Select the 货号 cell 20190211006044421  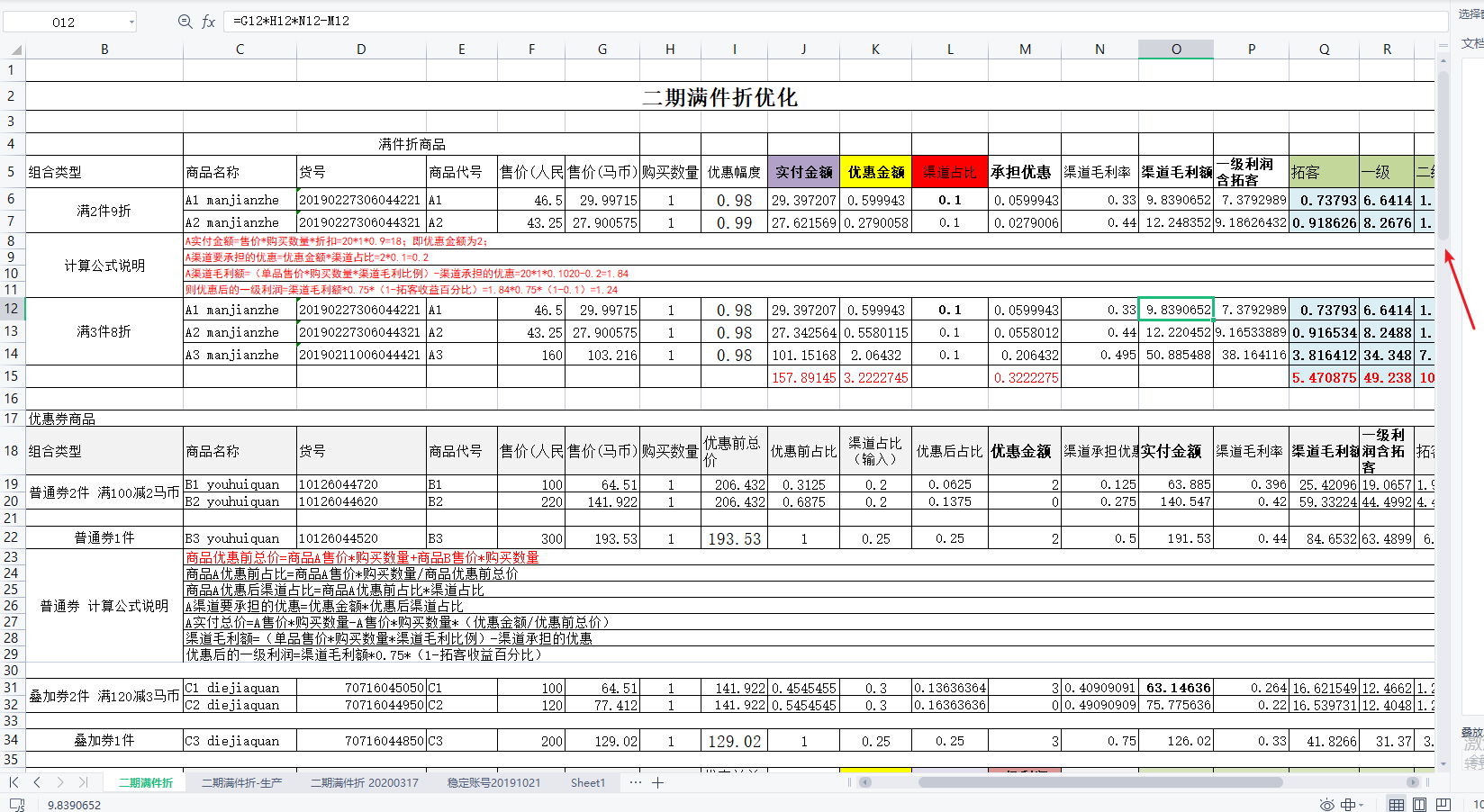pyautogui.click(x=361, y=355)
